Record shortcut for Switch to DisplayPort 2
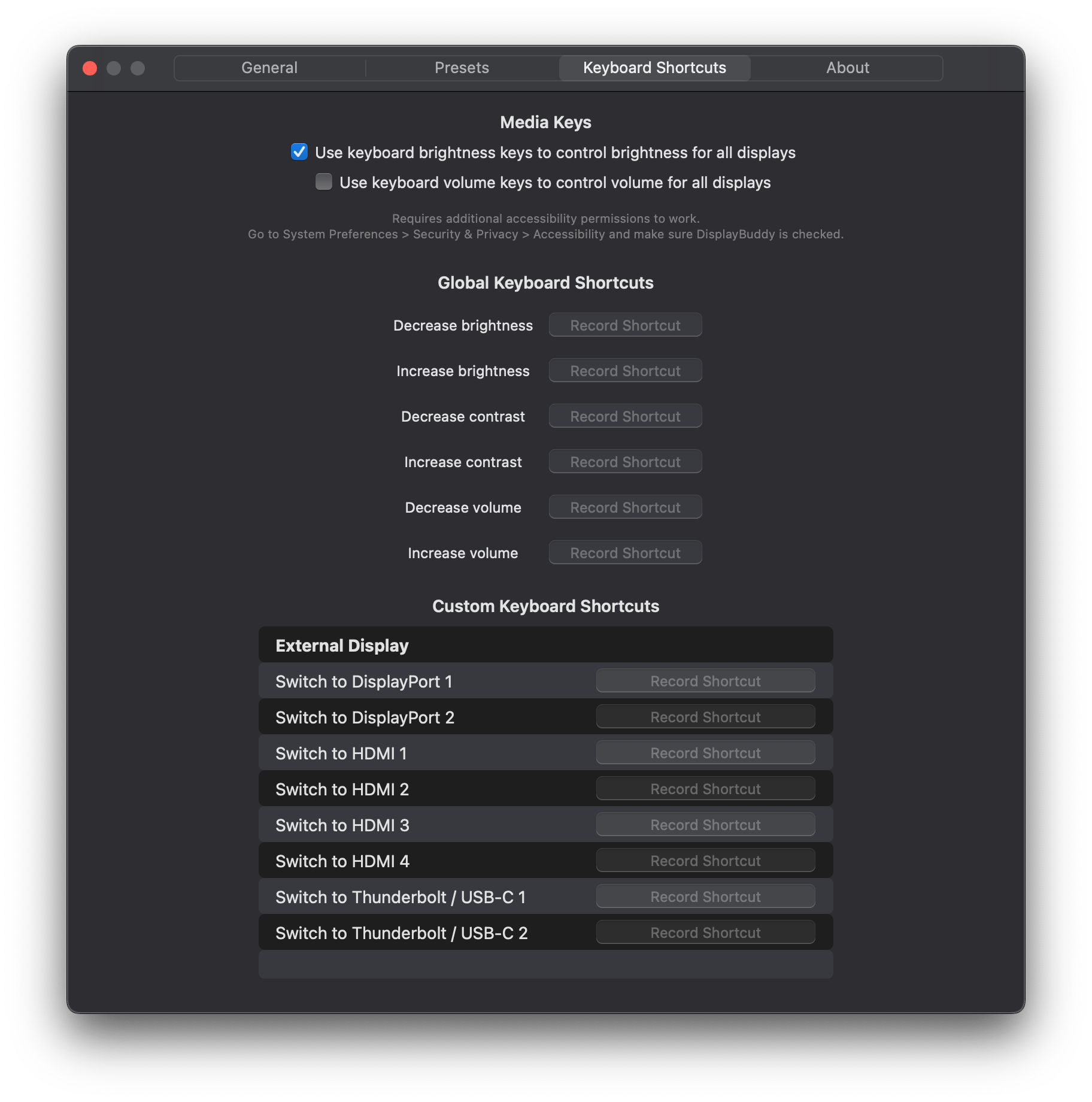The image size is (1092, 1102). (705, 716)
